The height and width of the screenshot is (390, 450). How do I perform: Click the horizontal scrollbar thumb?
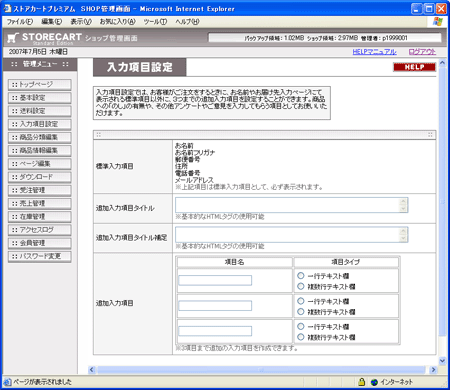click(x=261, y=370)
